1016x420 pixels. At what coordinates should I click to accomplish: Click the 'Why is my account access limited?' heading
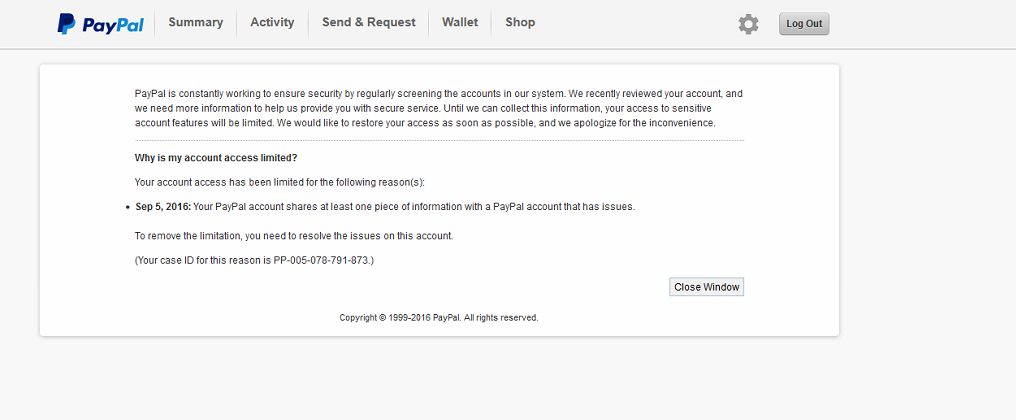pyautogui.click(x=216, y=158)
